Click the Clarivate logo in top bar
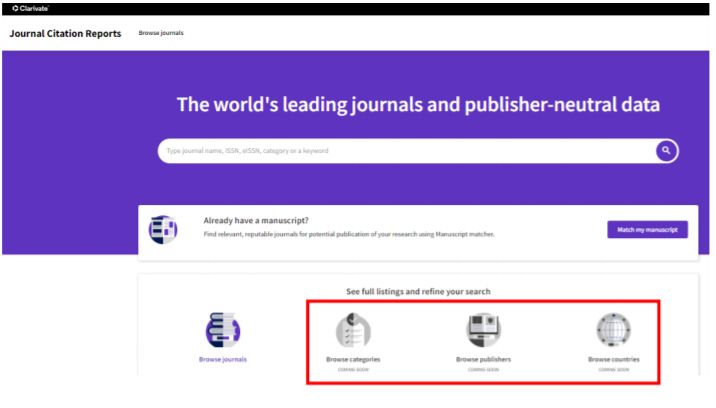The height and width of the screenshot is (408, 716). pyautogui.click(x=30, y=8)
